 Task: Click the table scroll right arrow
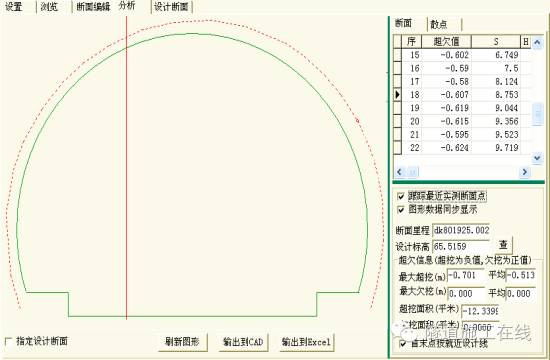524,172
